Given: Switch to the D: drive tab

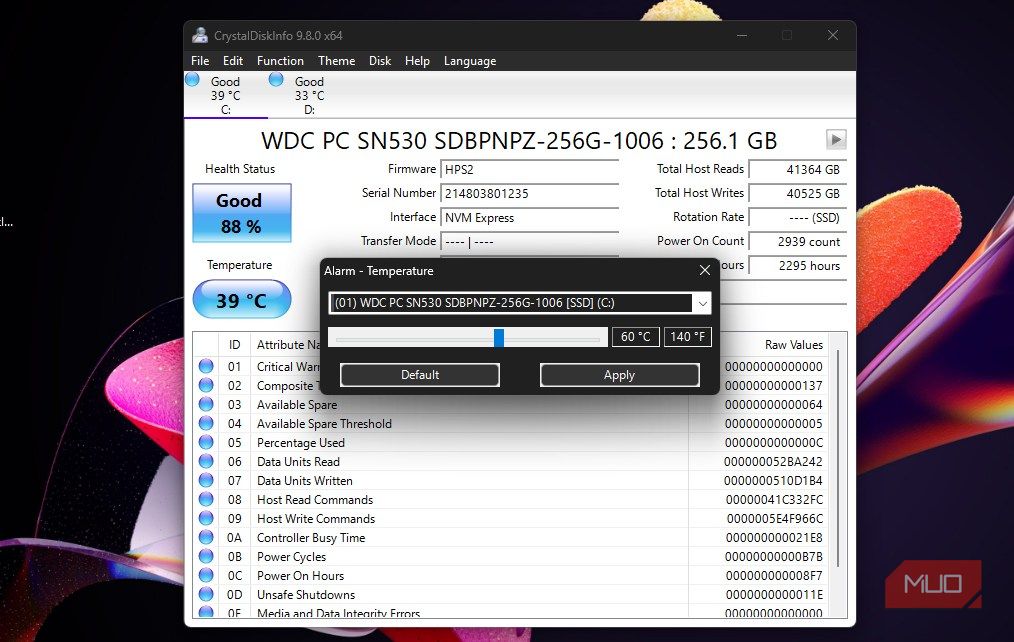Looking at the screenshot, I should 310,95.
